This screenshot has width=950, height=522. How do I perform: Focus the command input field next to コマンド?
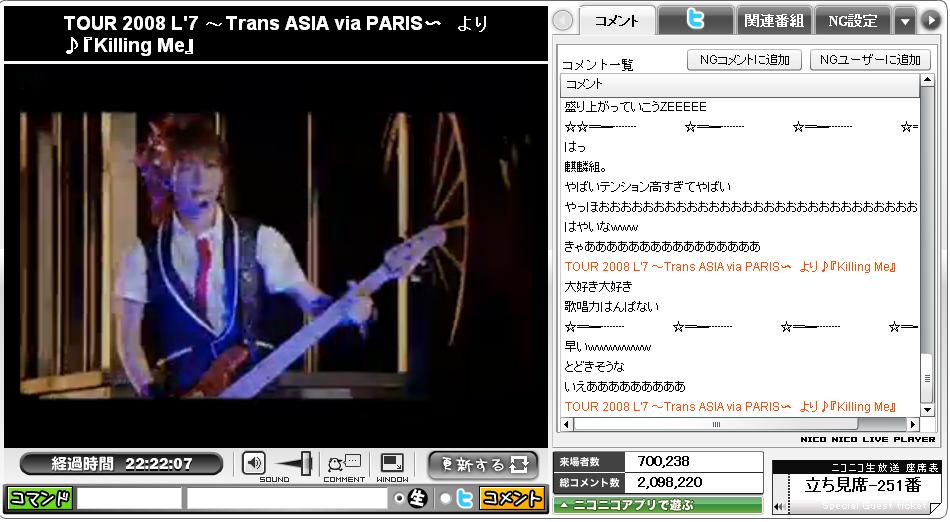pyautogui.click(x=129, y=498)
